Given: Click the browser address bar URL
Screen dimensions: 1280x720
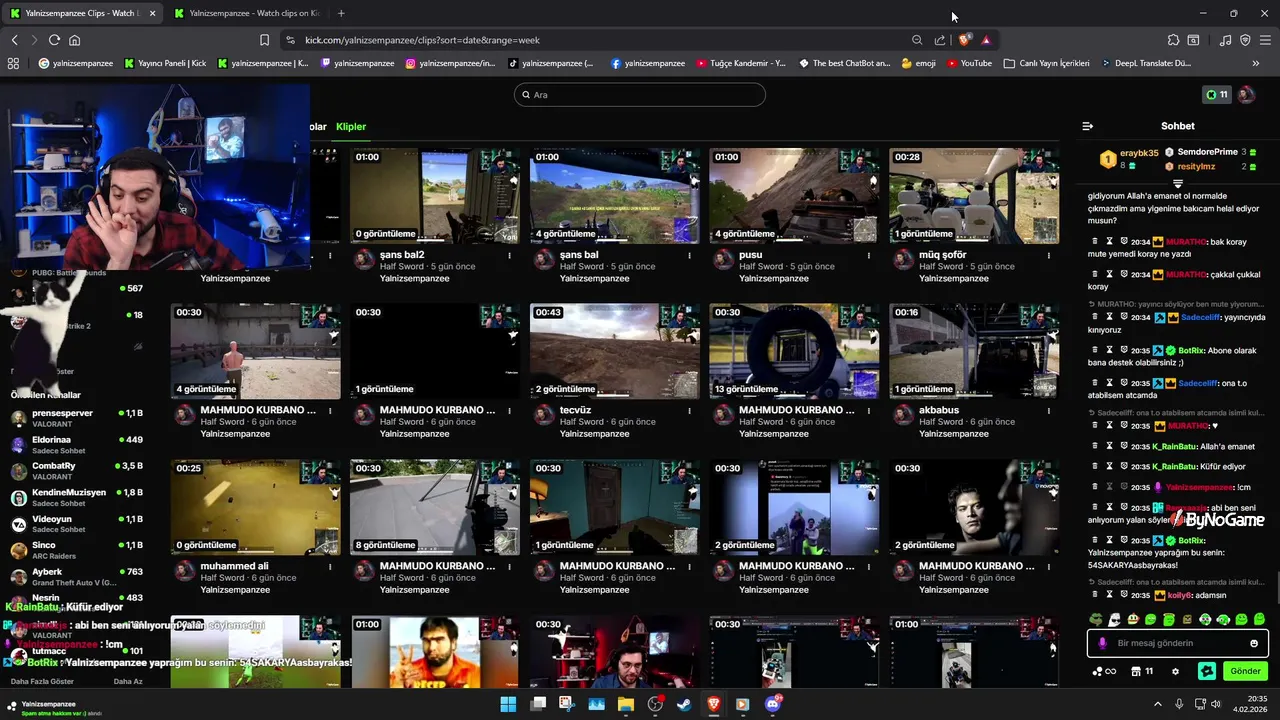Looking at the screenshot, I should tap(422, 40).
